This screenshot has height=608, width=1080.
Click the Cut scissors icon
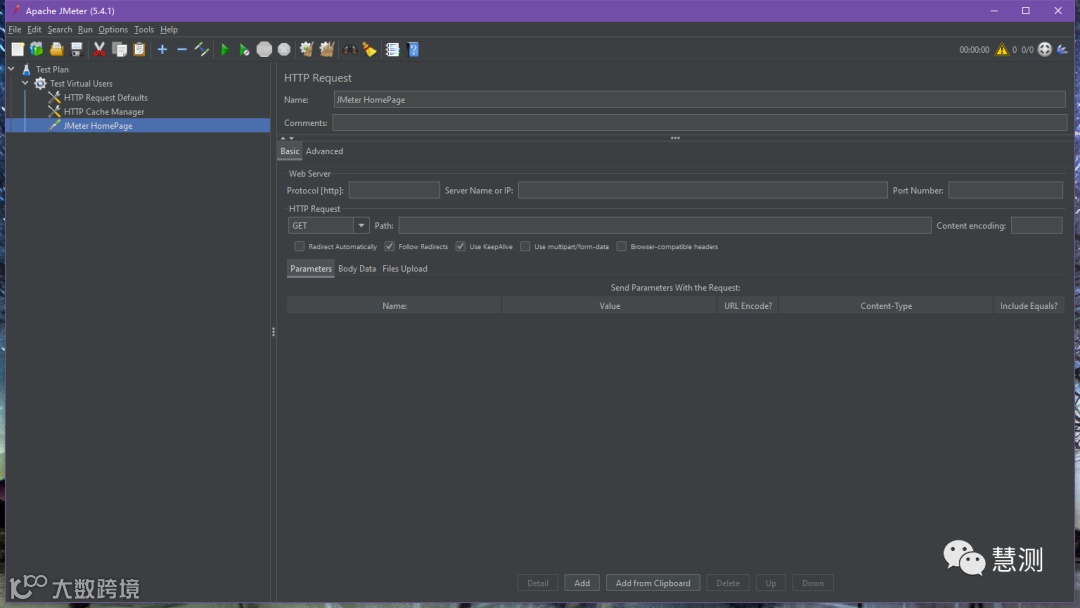point(99,50)
